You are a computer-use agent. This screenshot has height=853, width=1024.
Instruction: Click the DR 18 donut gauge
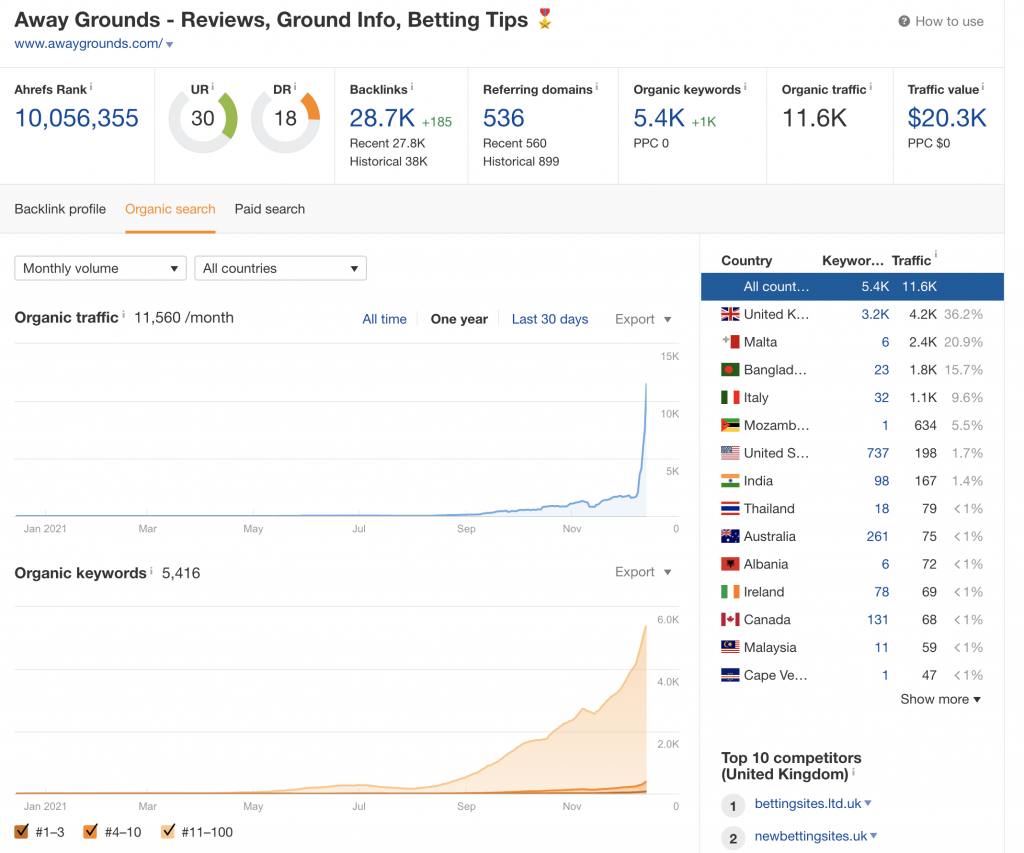285,119
